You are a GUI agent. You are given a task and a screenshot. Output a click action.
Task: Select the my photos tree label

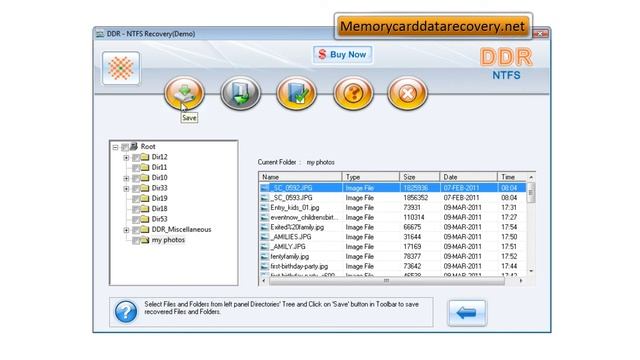point(168,240)
